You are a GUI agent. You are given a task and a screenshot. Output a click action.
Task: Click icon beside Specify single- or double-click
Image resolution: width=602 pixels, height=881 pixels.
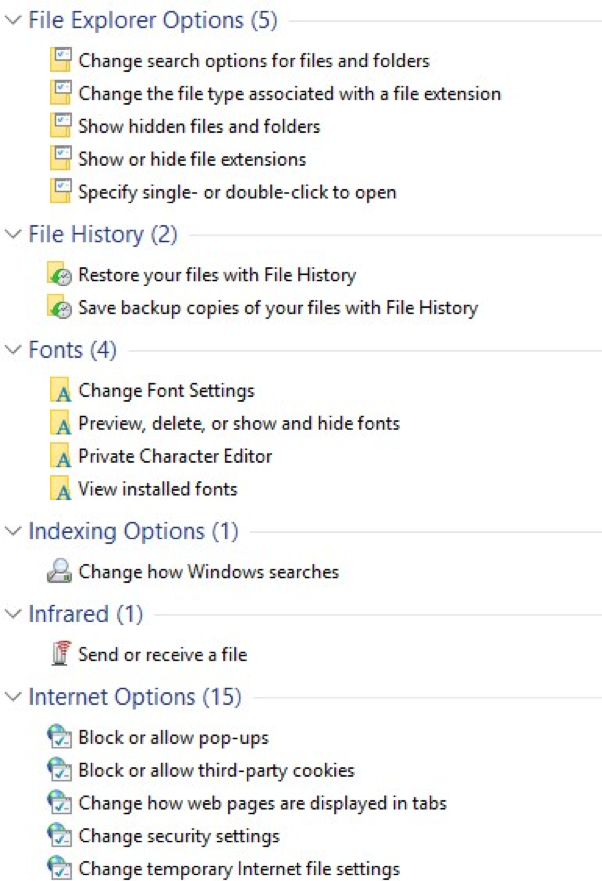[61, 192]
